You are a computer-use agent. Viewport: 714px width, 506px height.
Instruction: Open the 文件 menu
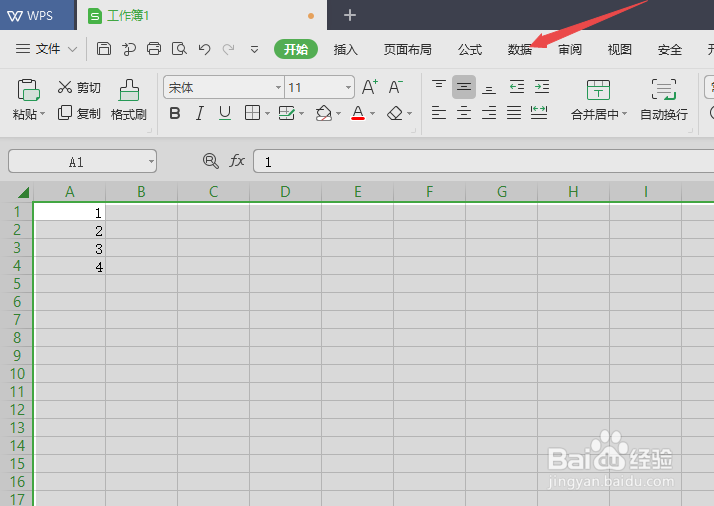tap(46, 49)
